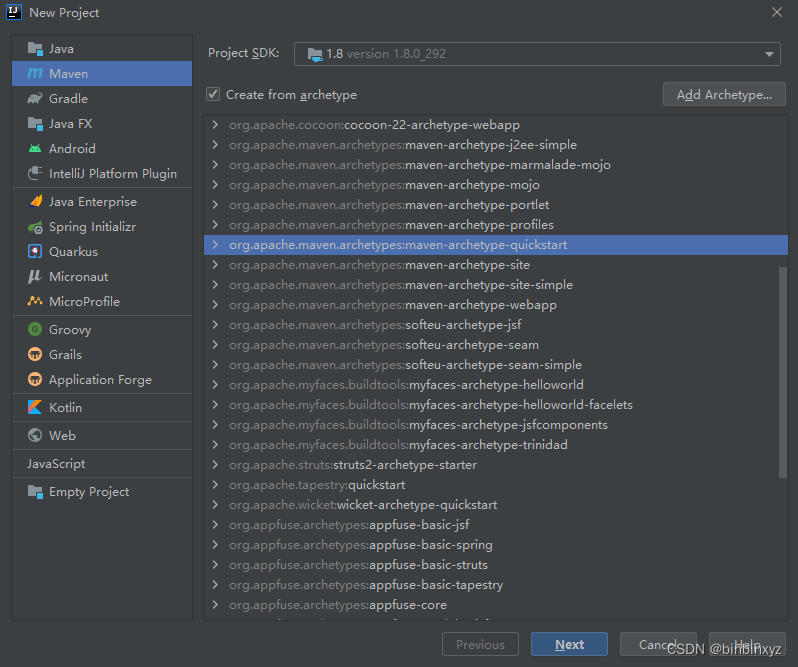Expand maven-archetype-quickstart chevron
Image resolution: width=798 pixels, height=667 pixels.
pos(215,245)
